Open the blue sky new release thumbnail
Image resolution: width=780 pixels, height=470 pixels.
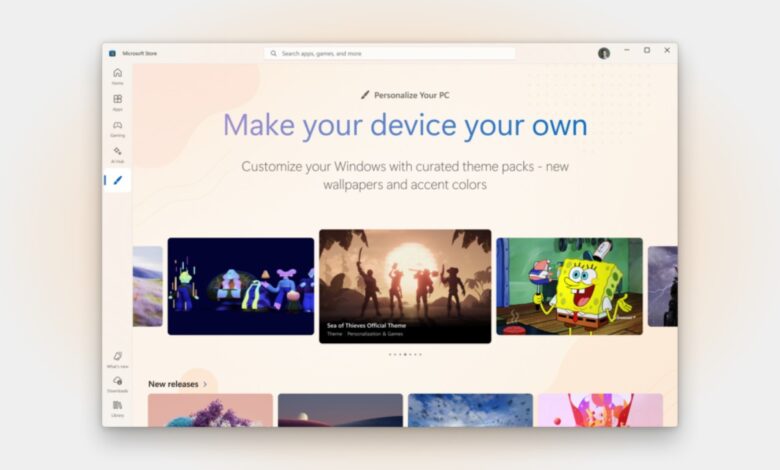point(471,410)
